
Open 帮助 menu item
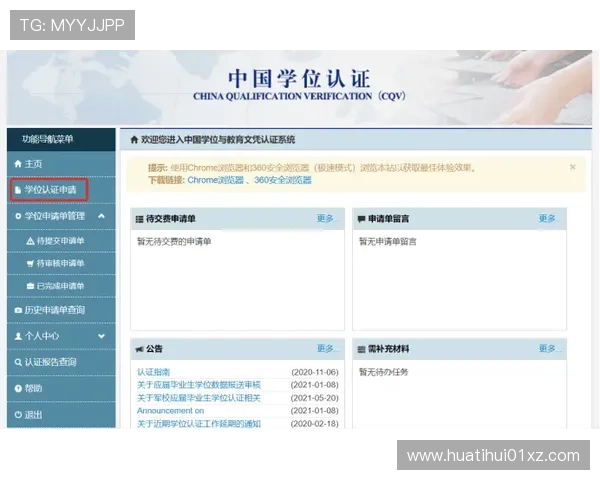[x=33, y=389]
